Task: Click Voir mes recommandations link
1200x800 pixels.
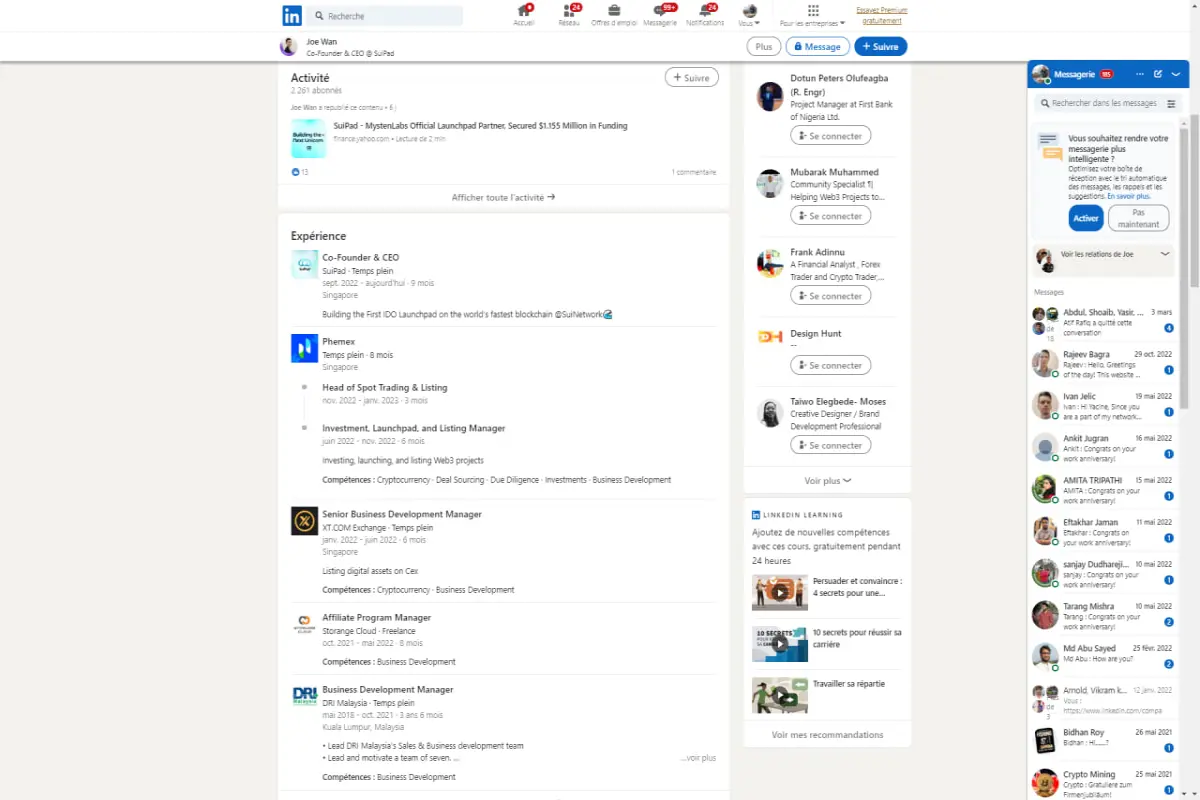Action: [x=827, y=735]
